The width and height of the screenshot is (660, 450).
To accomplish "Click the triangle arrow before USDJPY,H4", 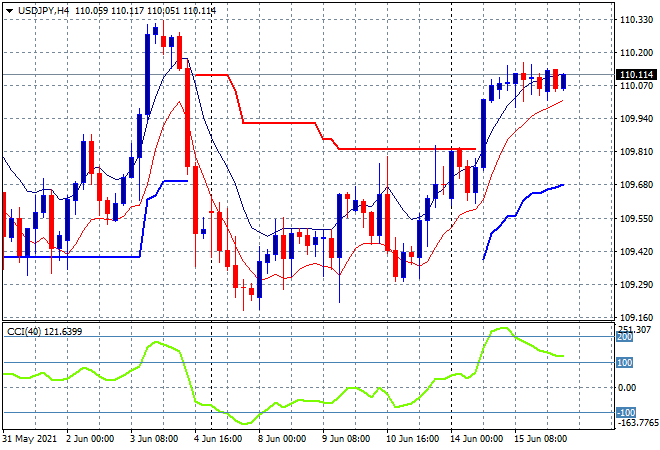I will pyautogui.click(x=9, y=11).
